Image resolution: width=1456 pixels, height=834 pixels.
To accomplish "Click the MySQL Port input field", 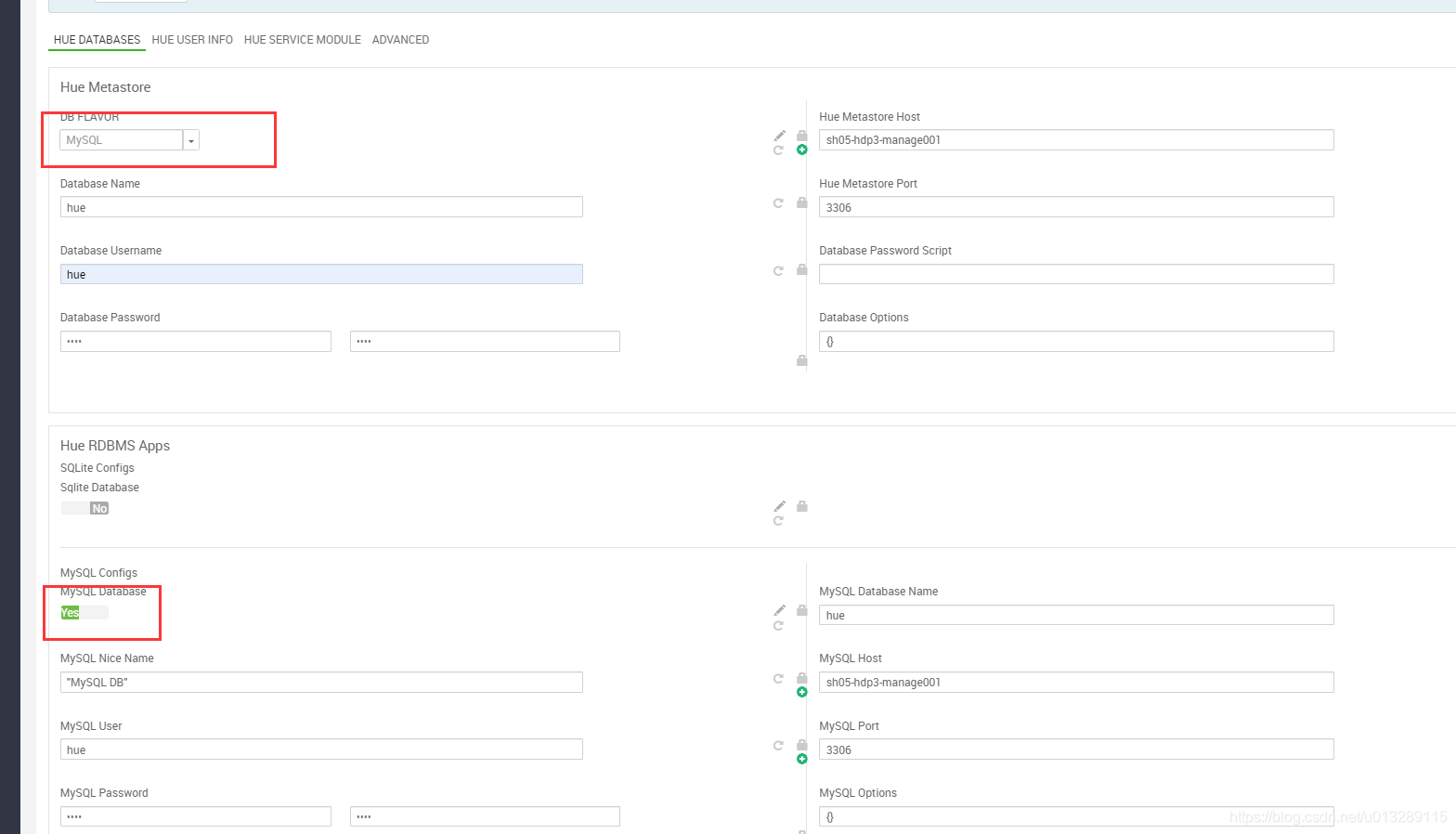I will 1076,749.
